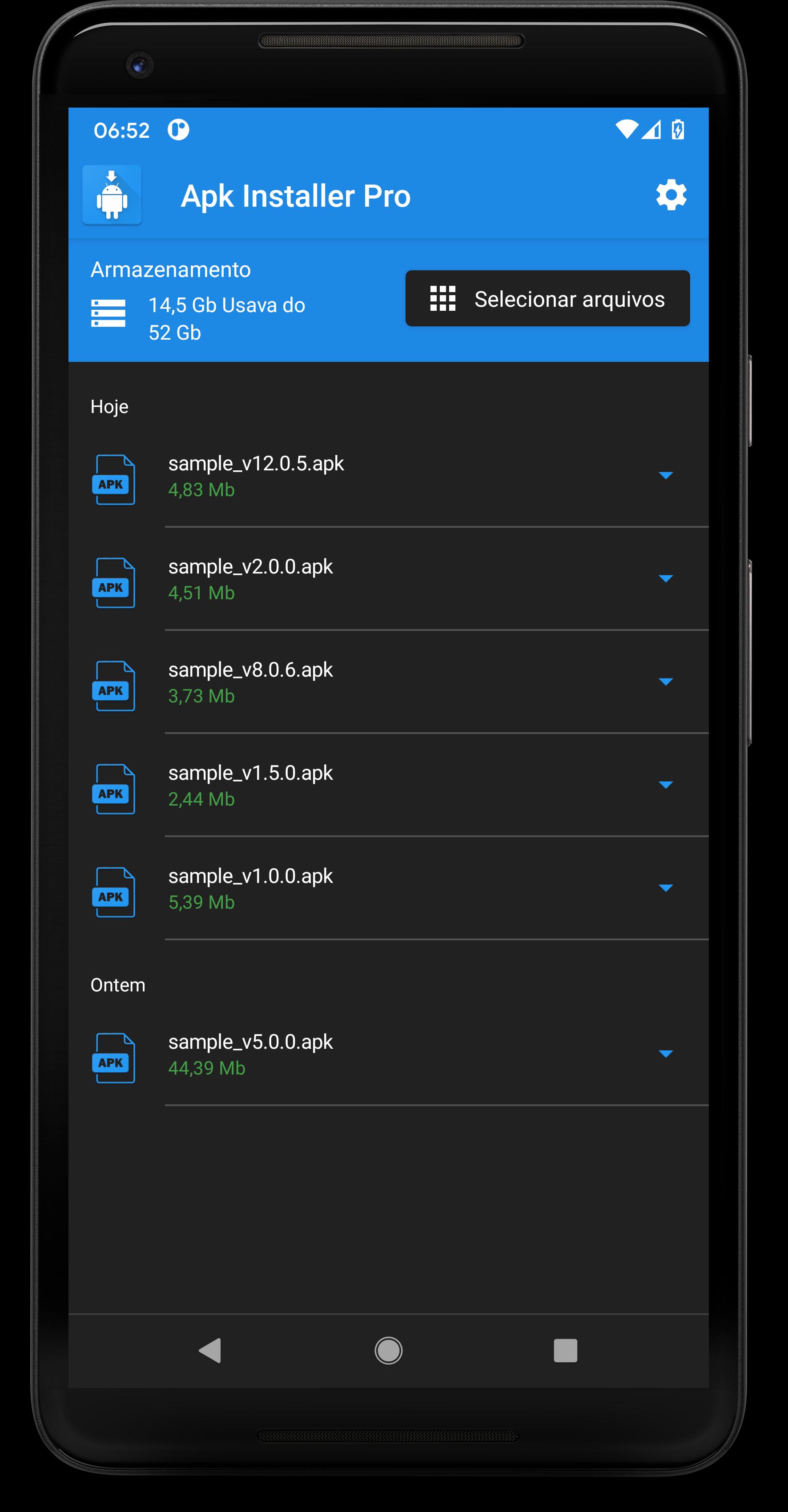The image size is (788, 1512).
Task: Select the sample_v8.0.6.apk file name
Action: click(x=251, y=670)
